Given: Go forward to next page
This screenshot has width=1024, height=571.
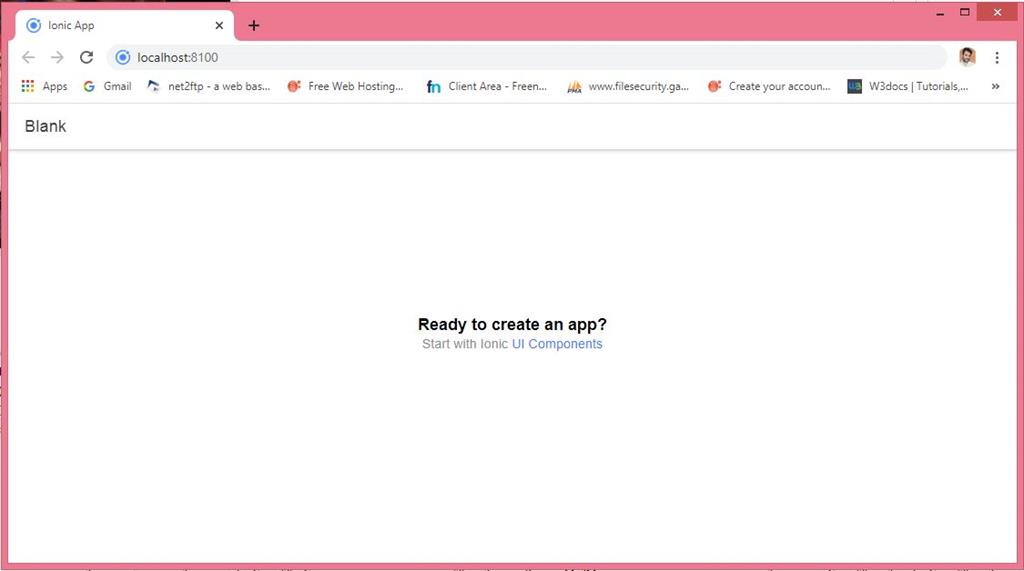Looking at the screenshot, I should [x=57, y=57].
